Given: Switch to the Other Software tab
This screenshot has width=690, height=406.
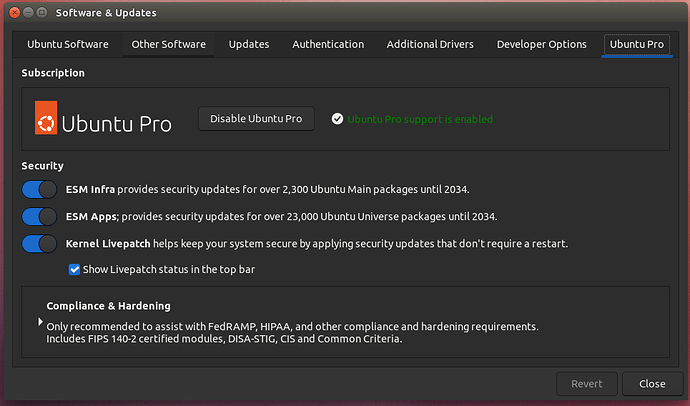Looking at the screenshot, I should click(x=168, y=45).
